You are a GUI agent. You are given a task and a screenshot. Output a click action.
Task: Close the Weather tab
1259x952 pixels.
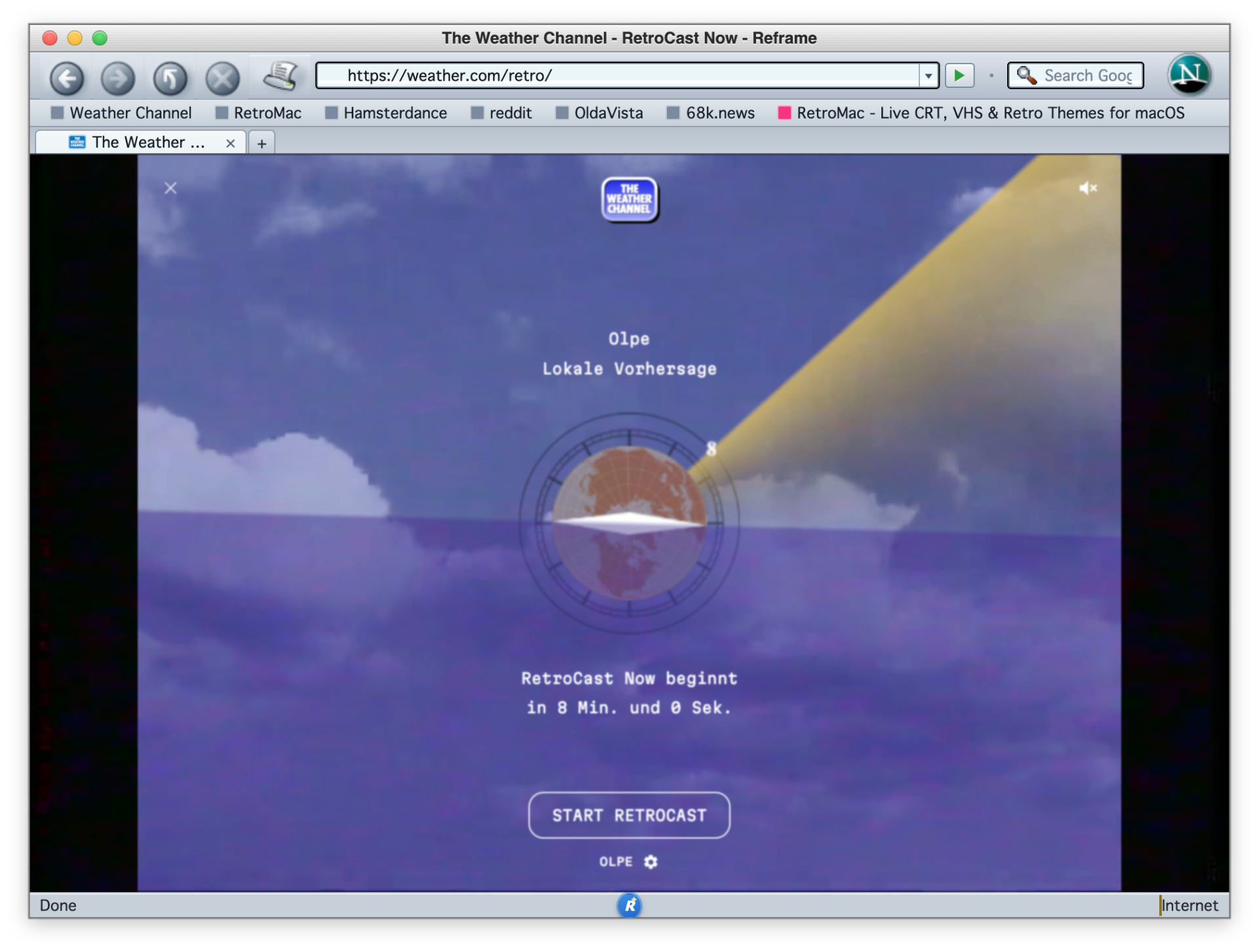[230, 144]
